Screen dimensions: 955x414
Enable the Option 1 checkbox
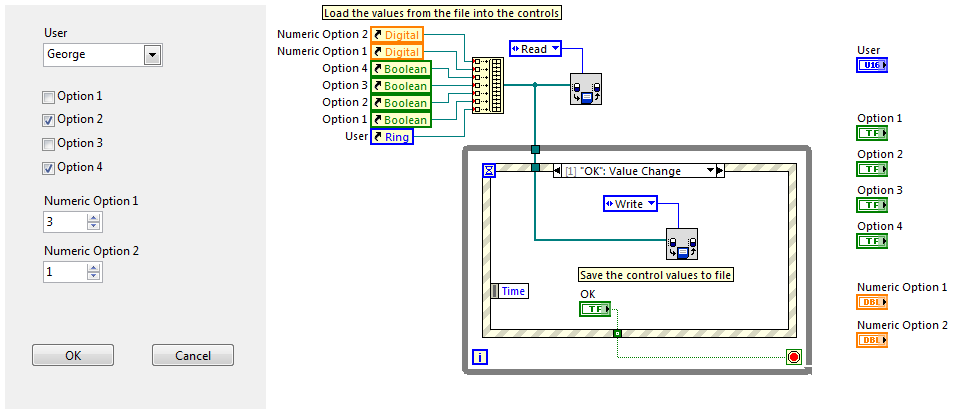point(48,97)
